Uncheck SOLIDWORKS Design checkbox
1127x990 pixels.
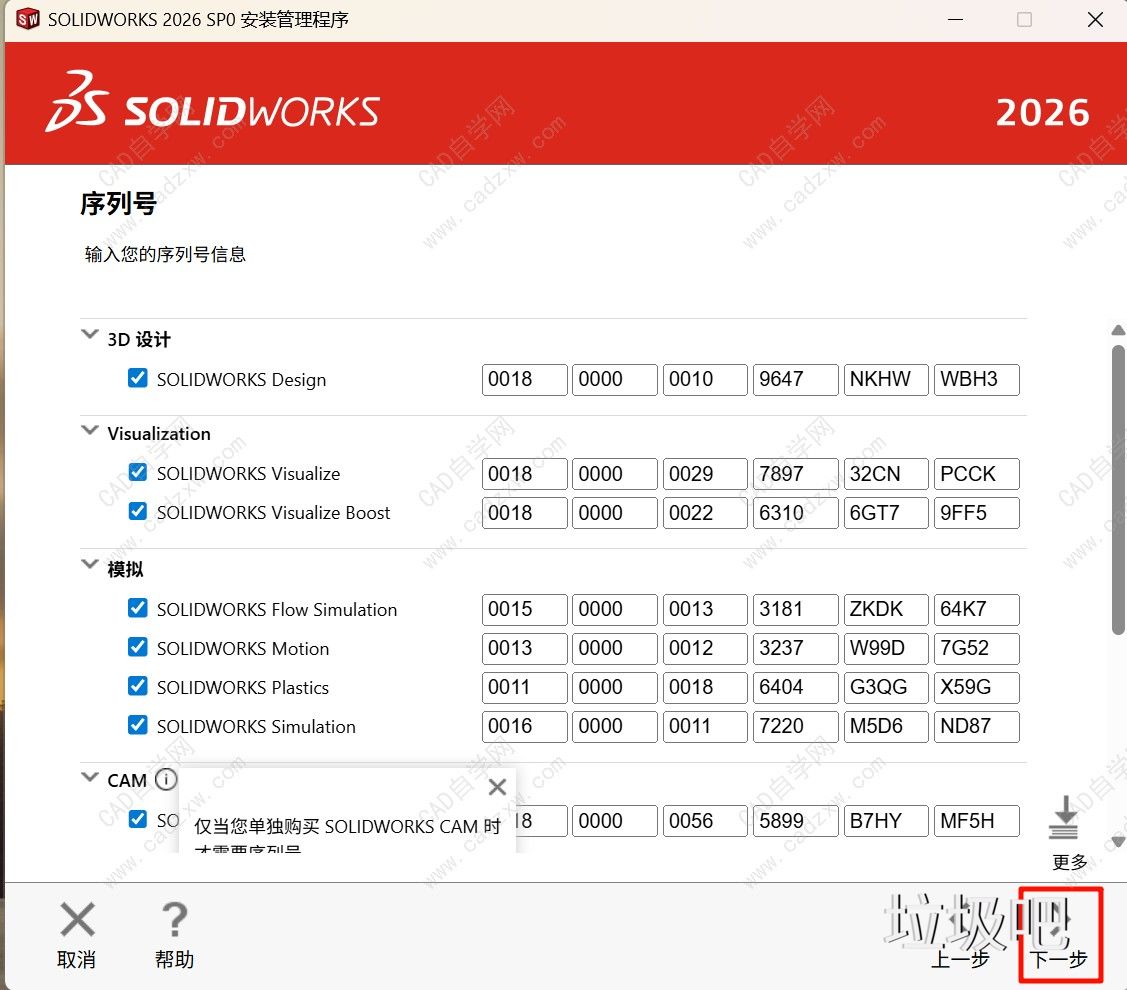point(137,379)
